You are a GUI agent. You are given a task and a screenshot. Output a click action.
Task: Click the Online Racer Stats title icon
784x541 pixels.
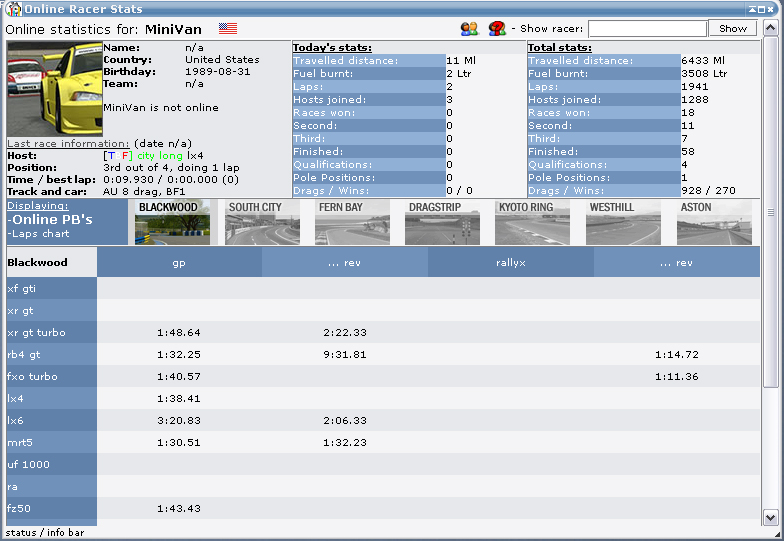13,8
